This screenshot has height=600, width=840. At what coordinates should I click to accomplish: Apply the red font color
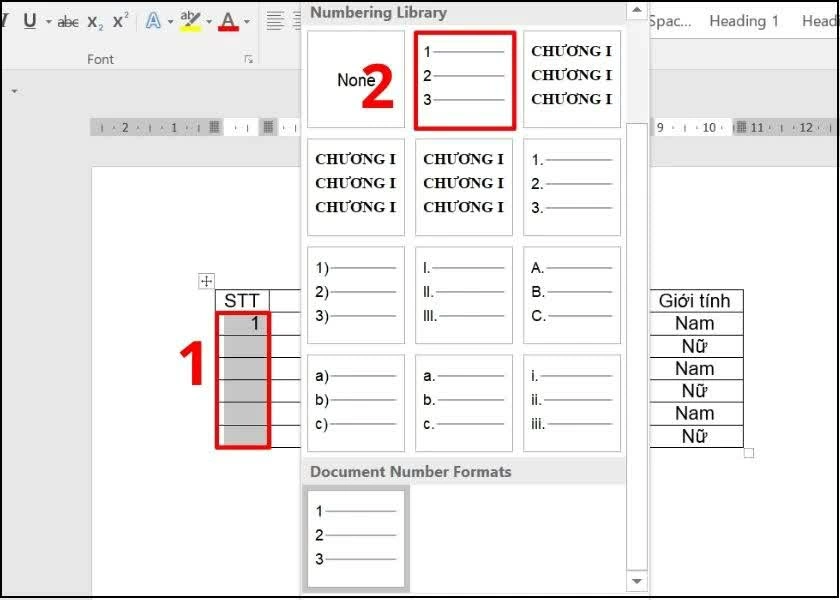229,21
